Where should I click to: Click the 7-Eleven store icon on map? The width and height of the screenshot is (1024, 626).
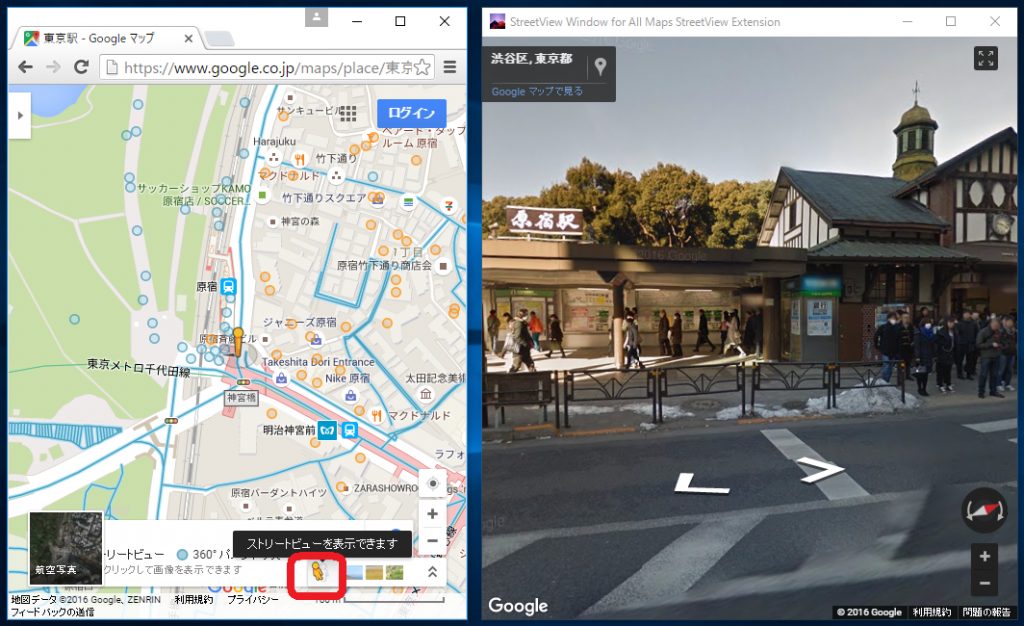(x=449, y=205)
